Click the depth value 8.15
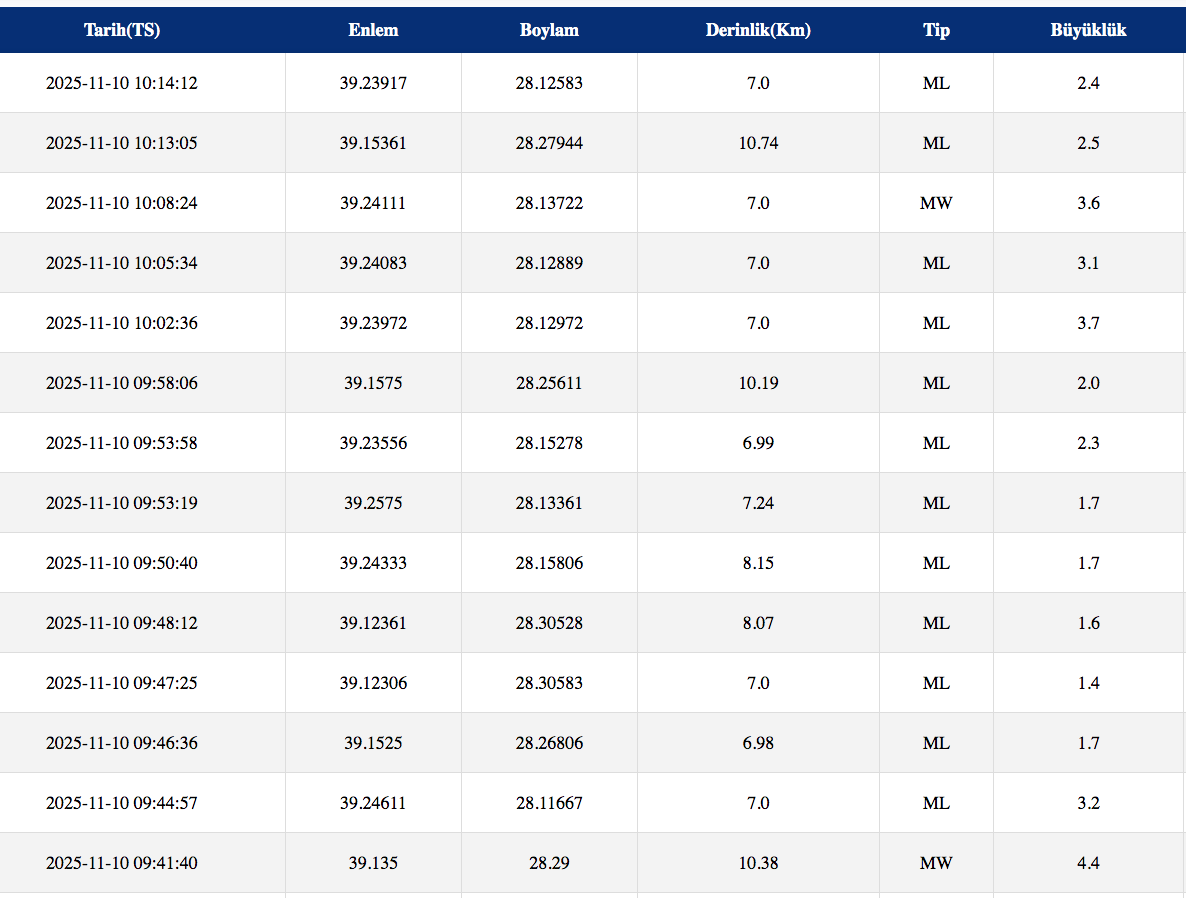Image resolution: width=1186 pixels, height=898 pixels. click(758, 563)
